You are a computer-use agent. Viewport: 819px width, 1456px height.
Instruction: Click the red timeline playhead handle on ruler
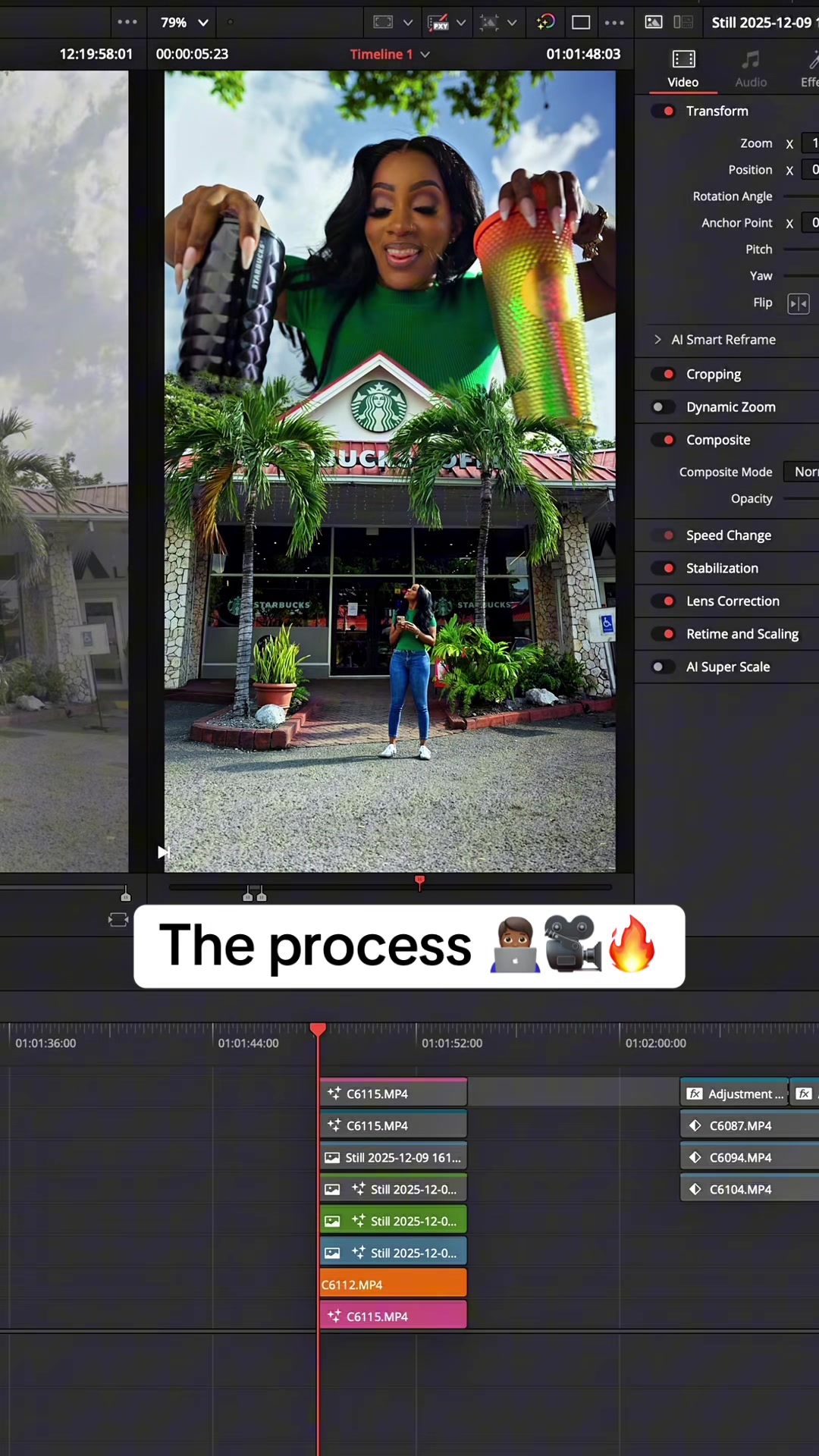pos(318,1029)
